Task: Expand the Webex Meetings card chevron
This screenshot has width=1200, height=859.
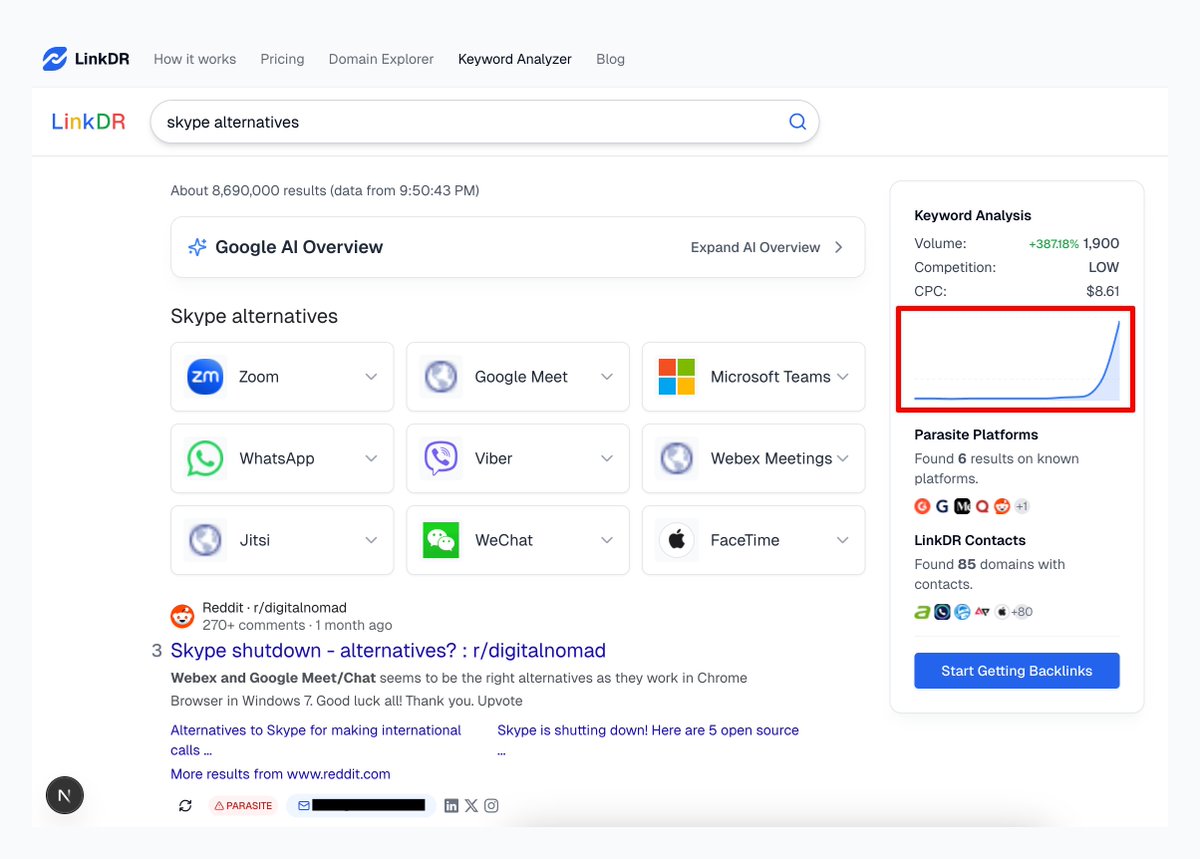Action: coord(843,459)
